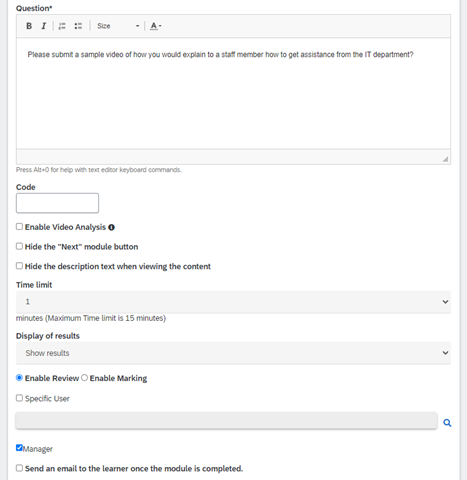Image resolution: width=467 pixels, height=480 pixels.
Task: Click the user search magnifier icon
Action: [x=447, y=423]
